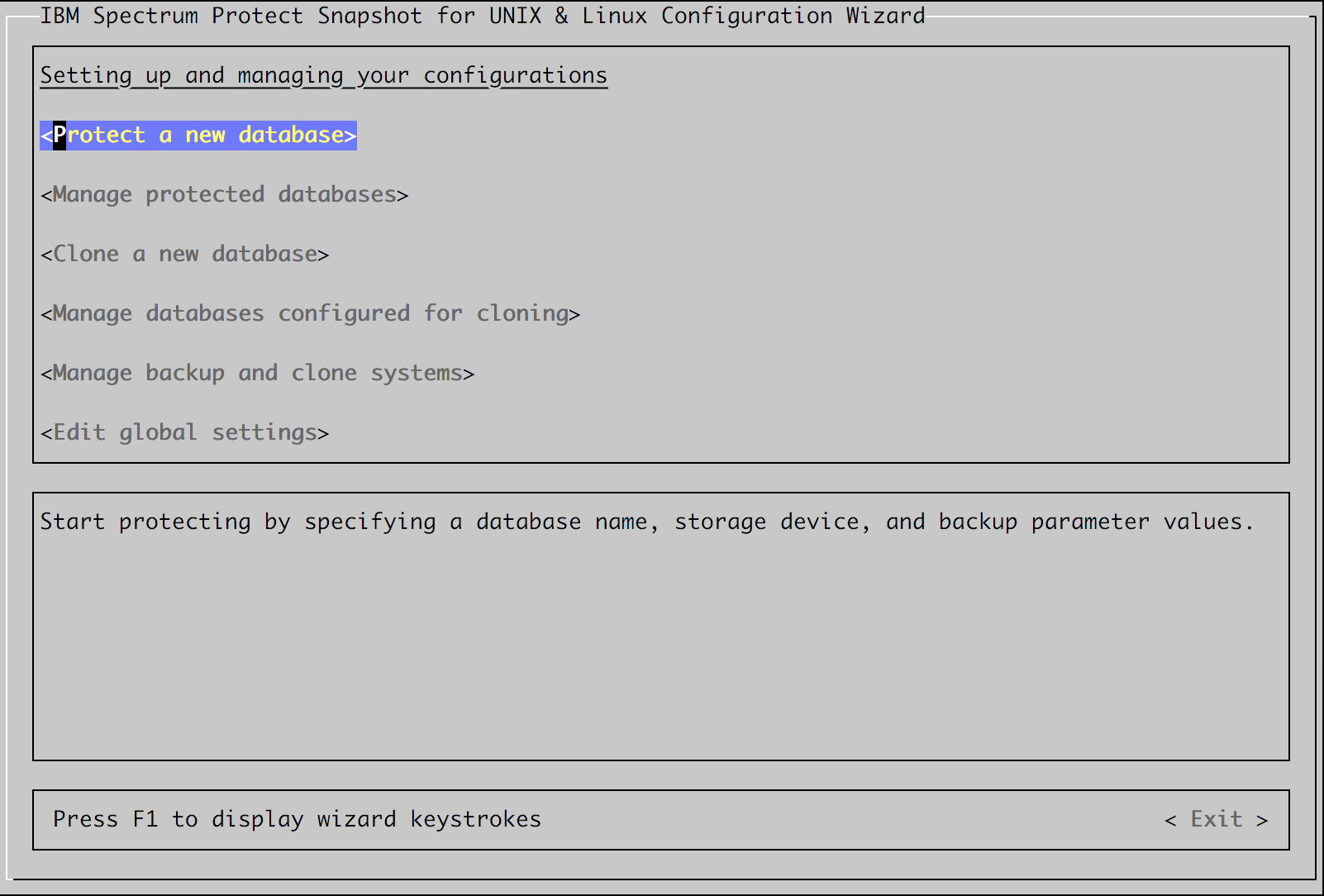Click the "Press F1 to display wizard keystrokes" hint
Image resolution: width=1324 pixels, height=896 pixels.
[297, 819]
